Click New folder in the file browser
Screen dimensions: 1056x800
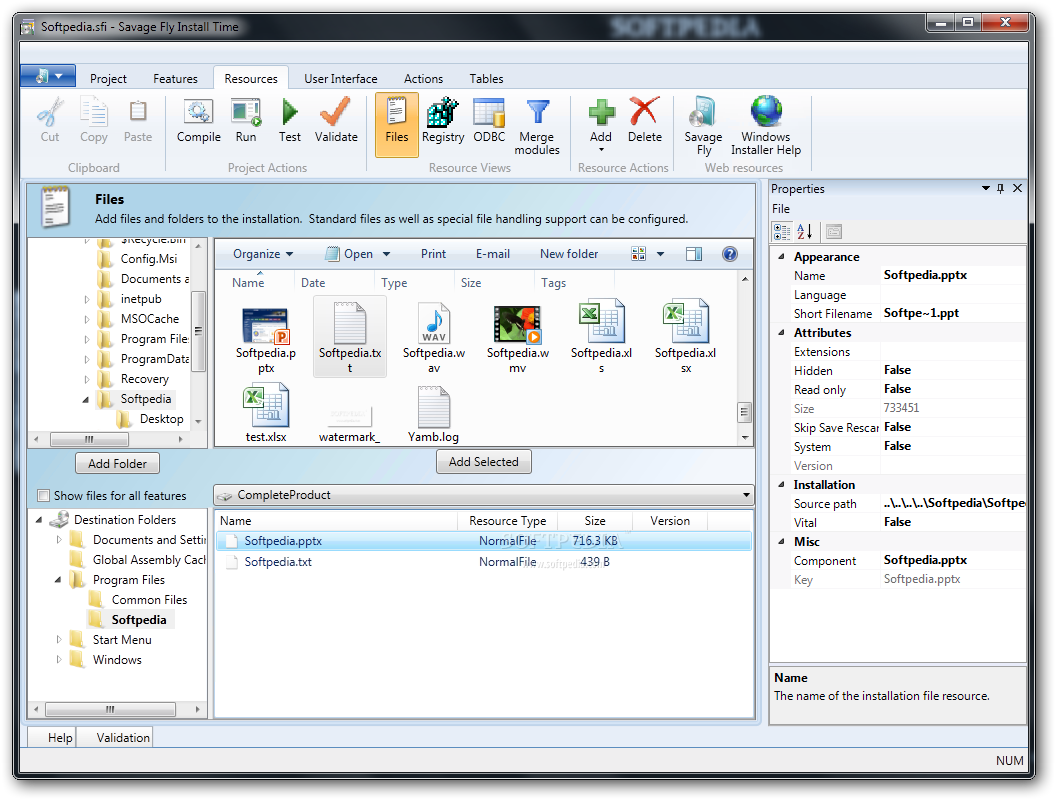[568, 254]
